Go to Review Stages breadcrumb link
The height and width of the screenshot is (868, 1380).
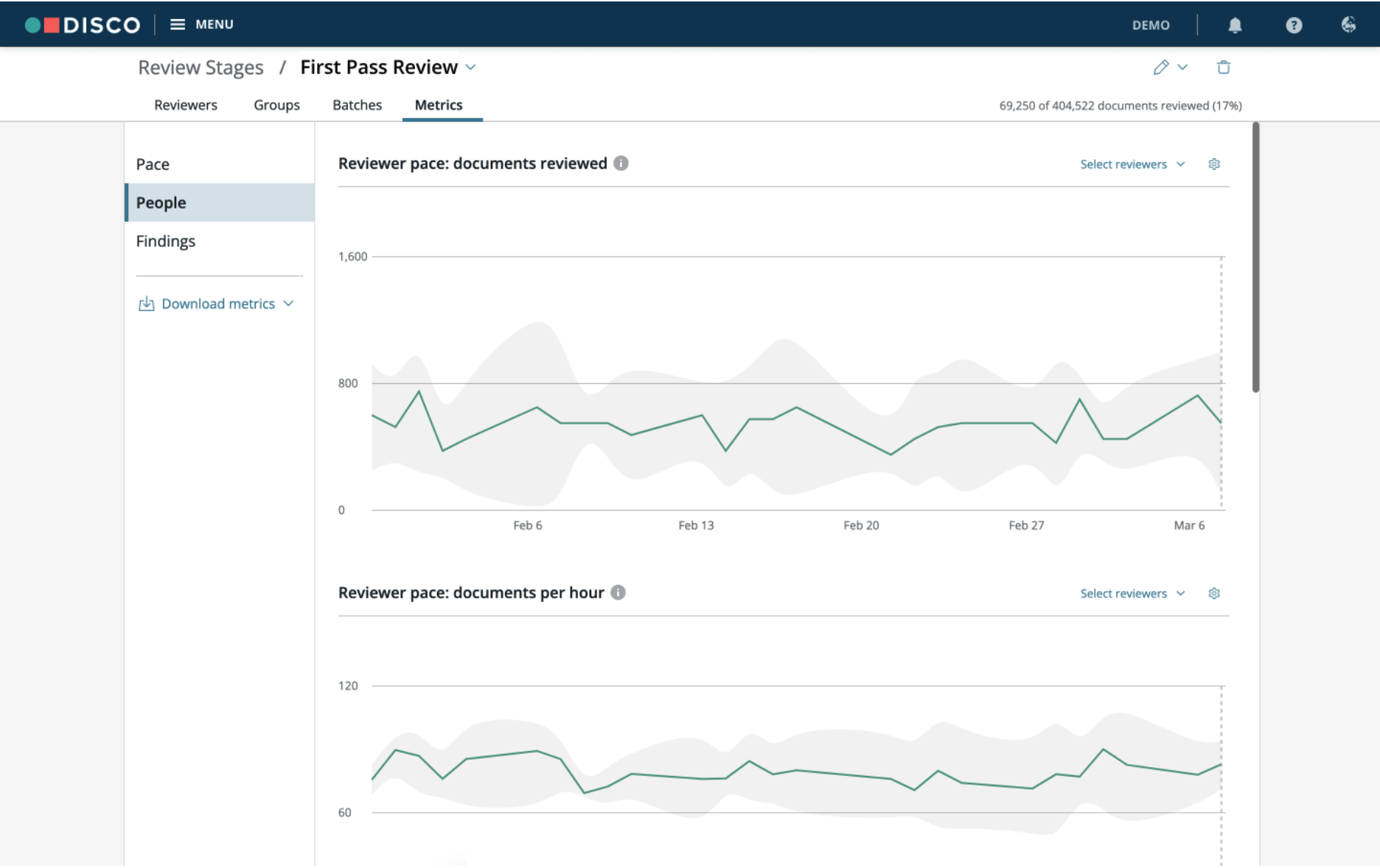click(201, 67)
